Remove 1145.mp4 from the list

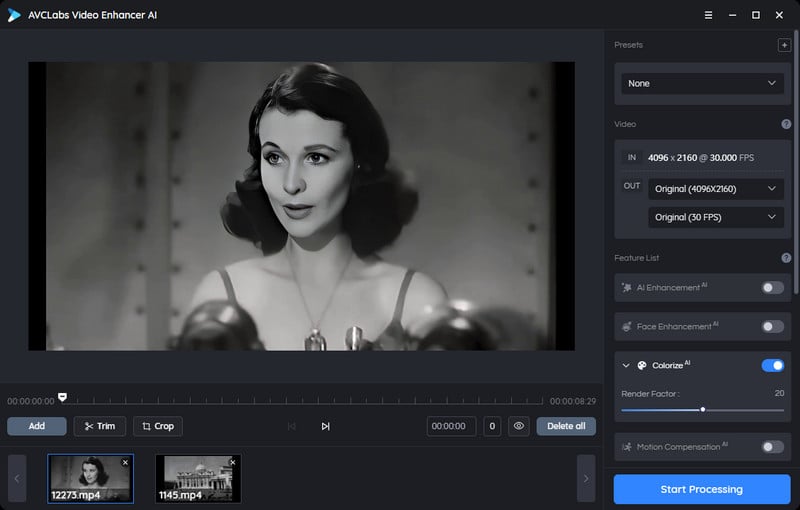(233, 463)
